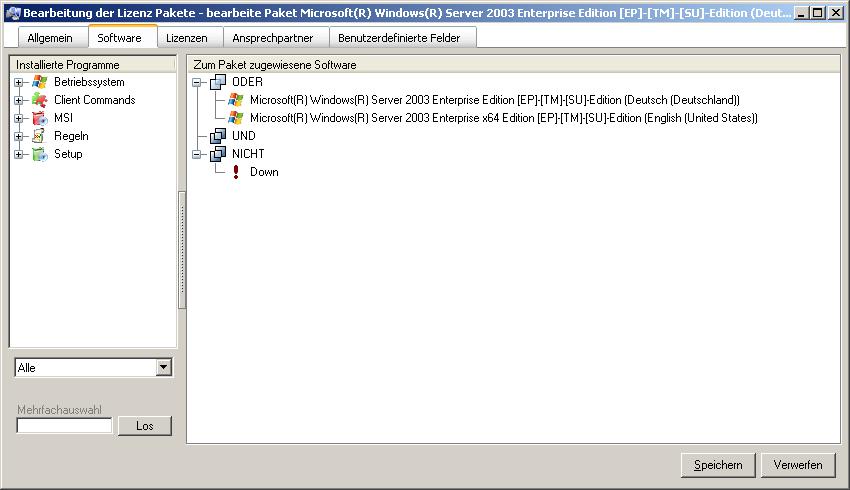This screenshot has height=490, width=850.
Task: Expand the Client Commands tree node
Action: pos(18,100)
